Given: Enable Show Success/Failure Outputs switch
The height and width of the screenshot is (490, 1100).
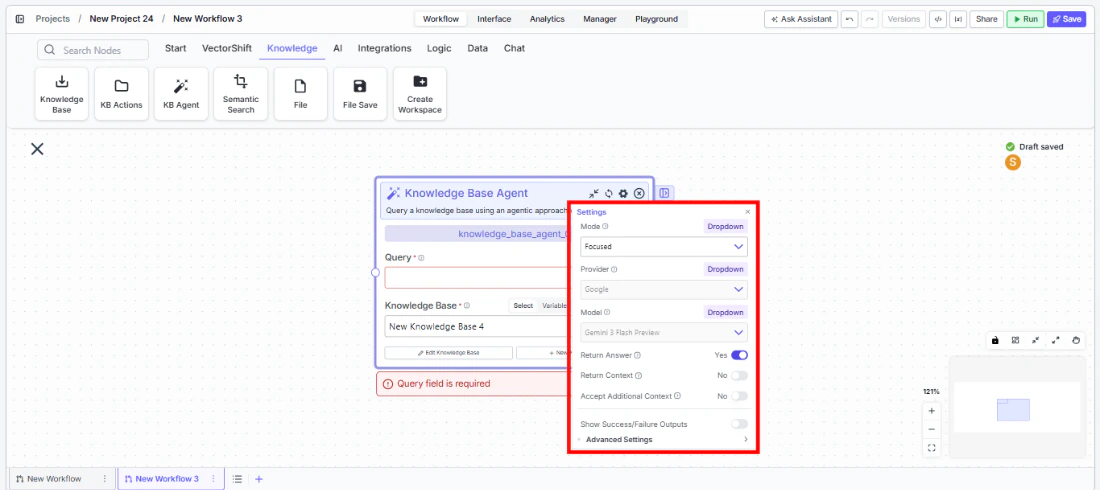Looking at the screenshot, I should 739,424.
